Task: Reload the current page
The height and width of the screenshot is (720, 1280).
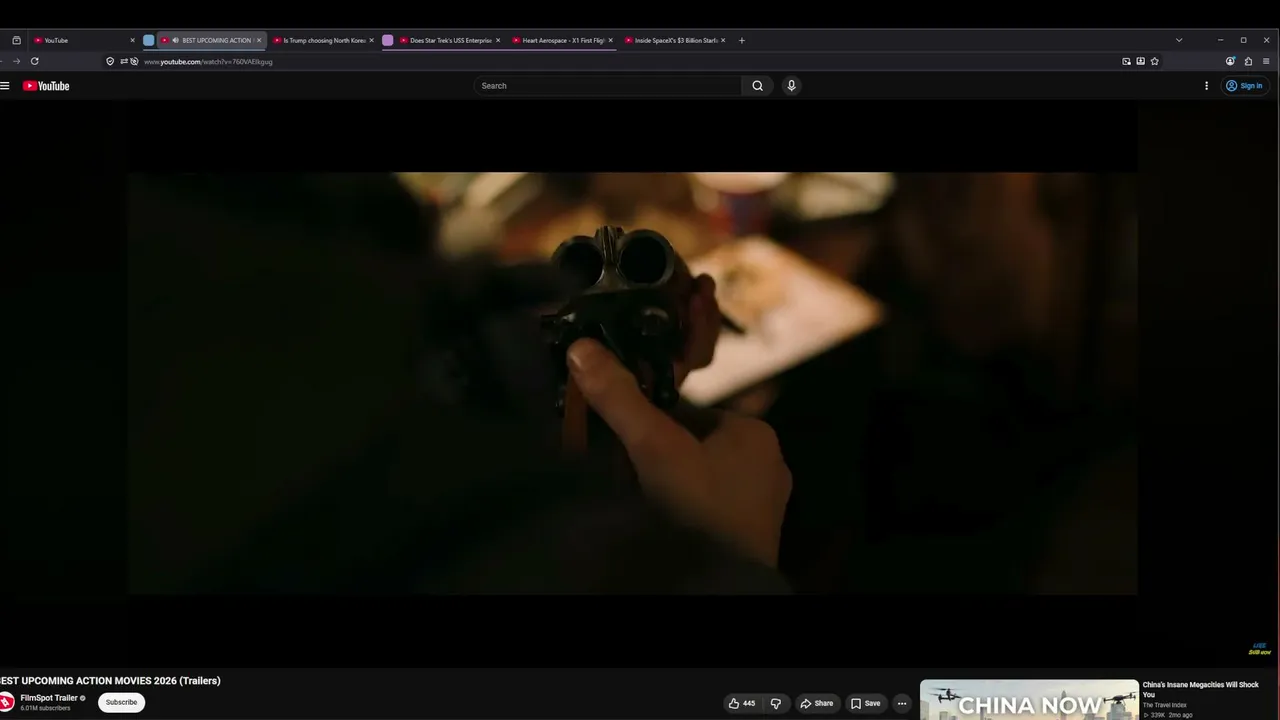Action: tap(34, 61)
